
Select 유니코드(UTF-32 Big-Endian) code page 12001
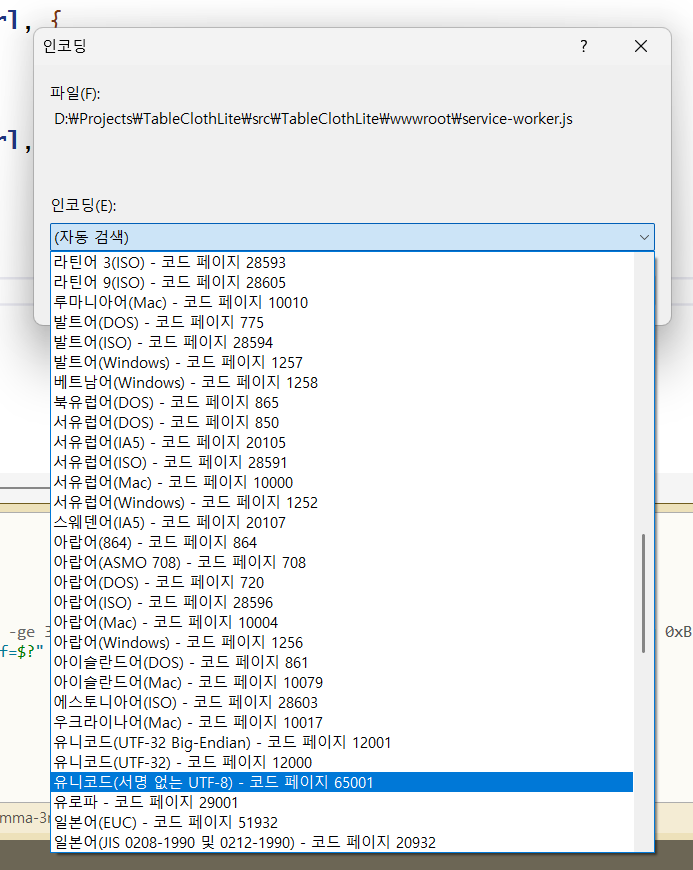click(x=342, y=741)
